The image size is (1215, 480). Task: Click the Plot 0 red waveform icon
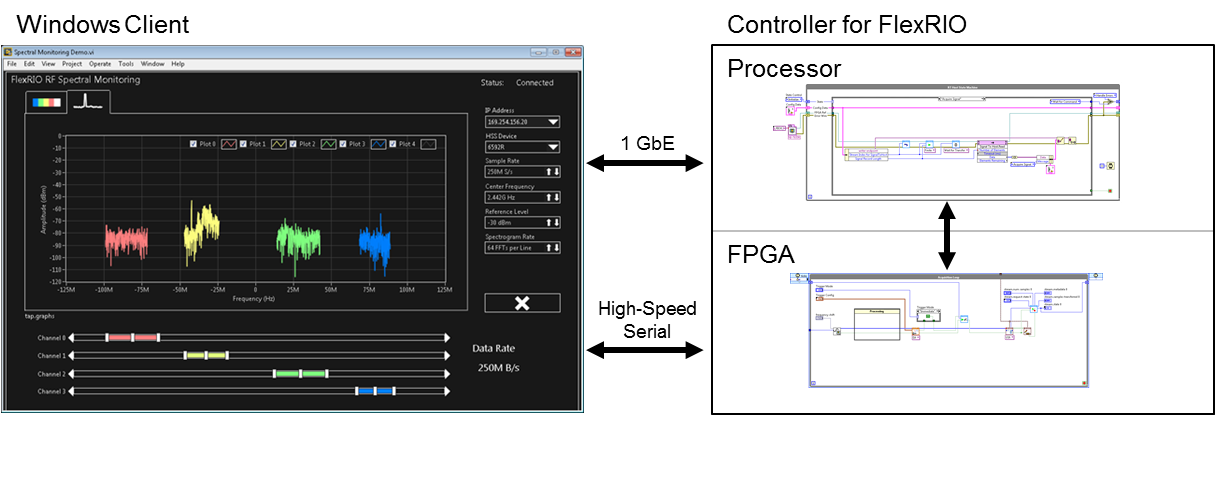click(227, 144)
